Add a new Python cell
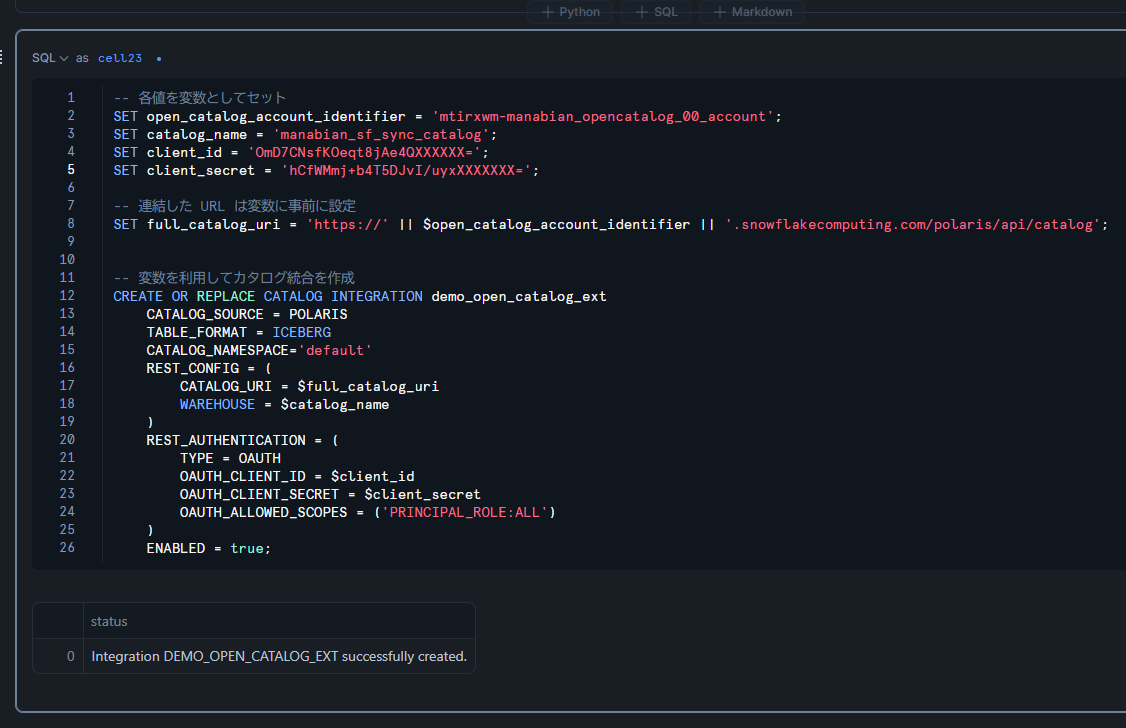 570,12
